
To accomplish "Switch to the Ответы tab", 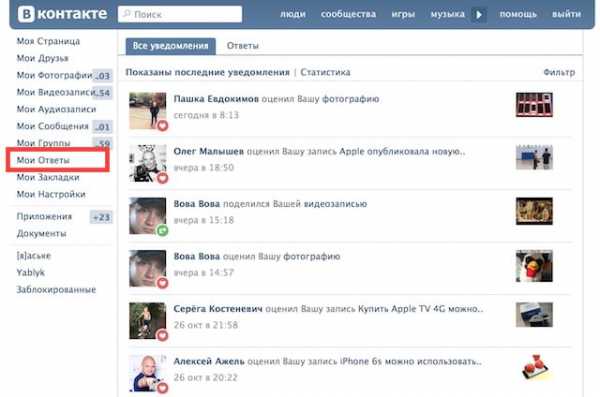I will click(243, 46).
